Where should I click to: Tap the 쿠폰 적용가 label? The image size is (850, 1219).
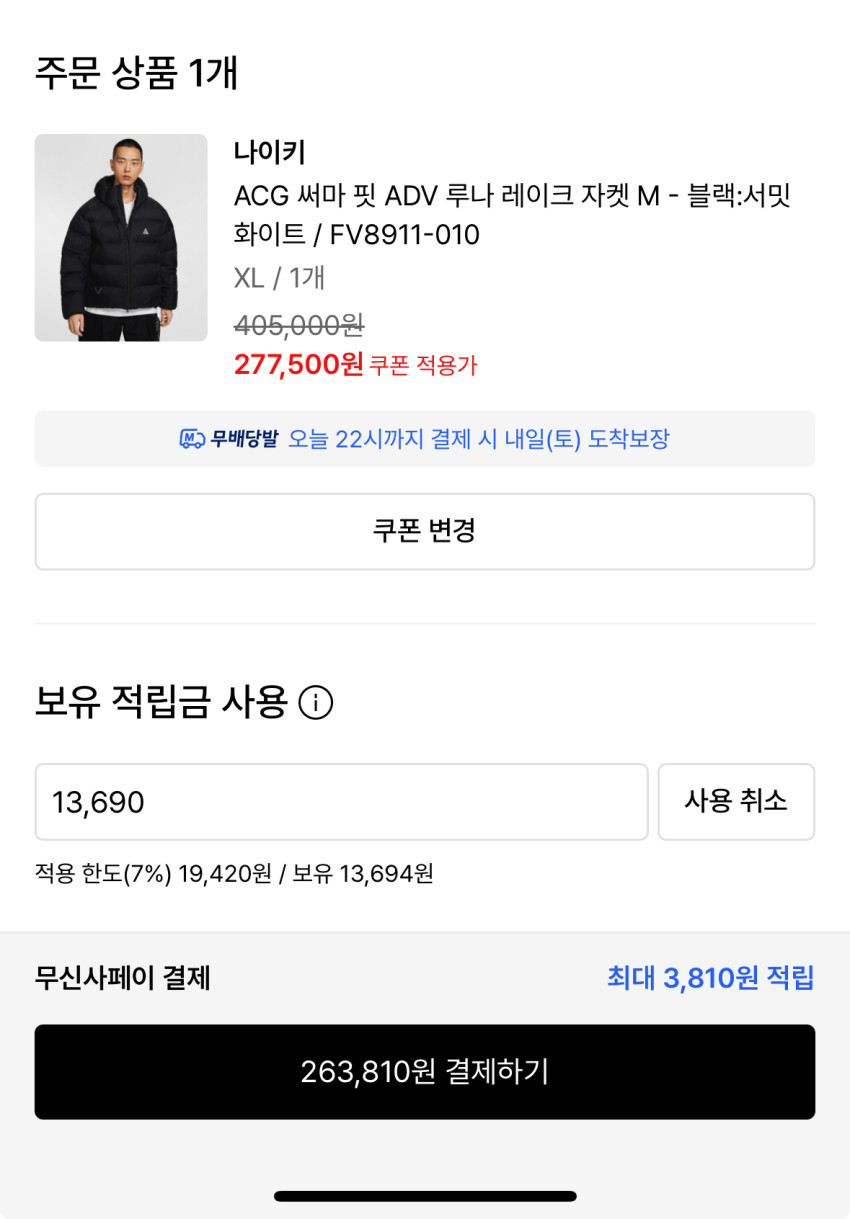pos(423,366)
